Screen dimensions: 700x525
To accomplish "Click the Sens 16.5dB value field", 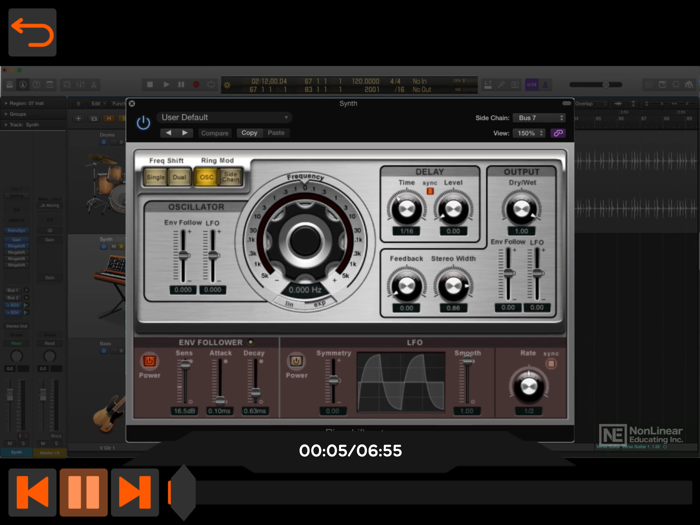I will [x=184, y=411].
